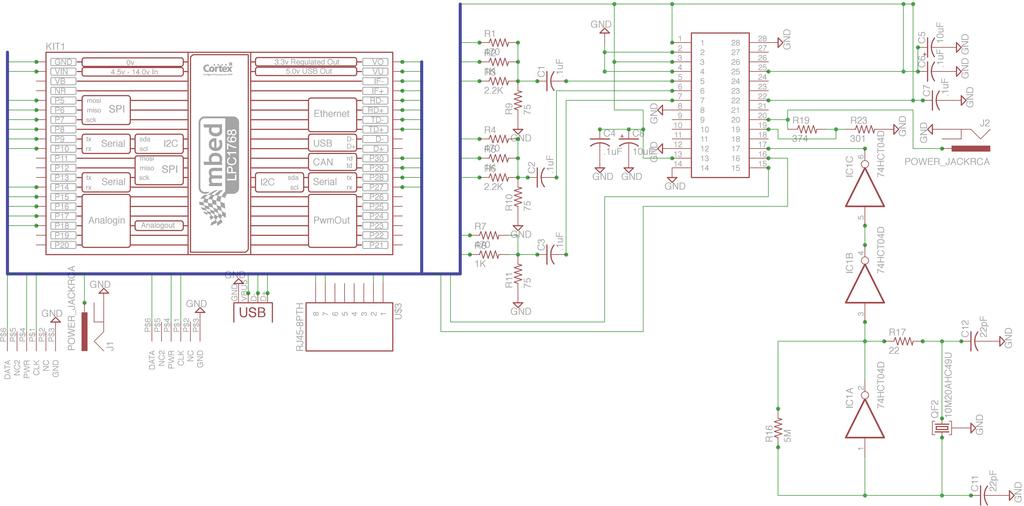Click the GND symbol below IC pin 14
Screen dimensions: 1024x506
pos(674,183)
